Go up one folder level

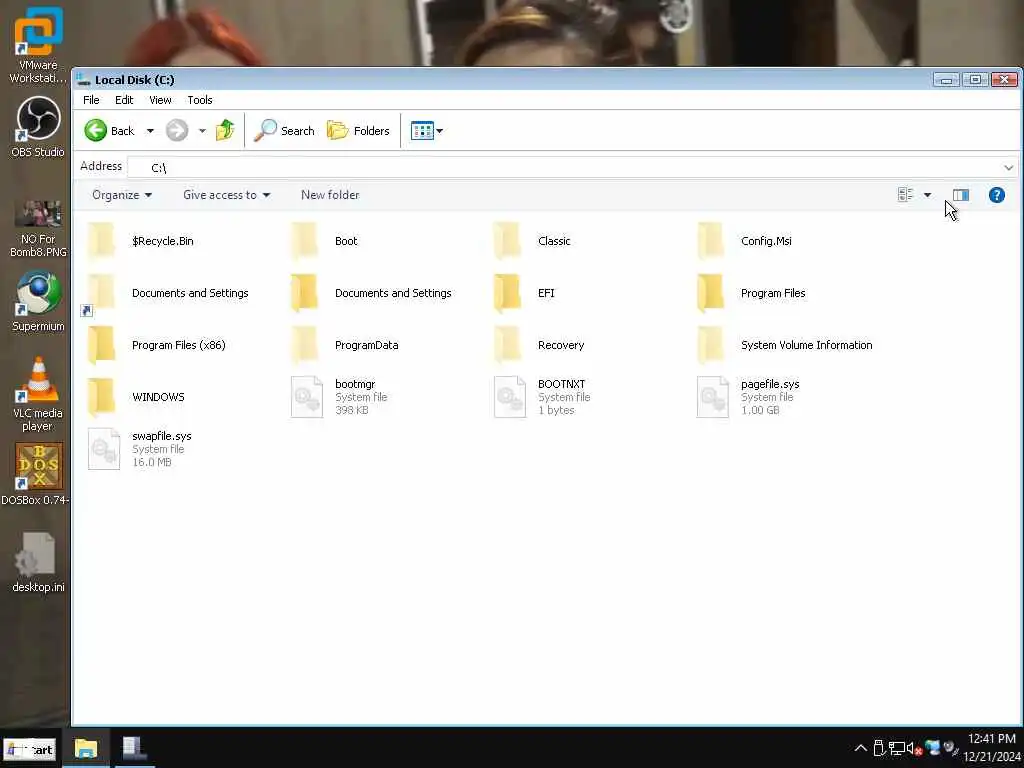(x=225, y=130)
